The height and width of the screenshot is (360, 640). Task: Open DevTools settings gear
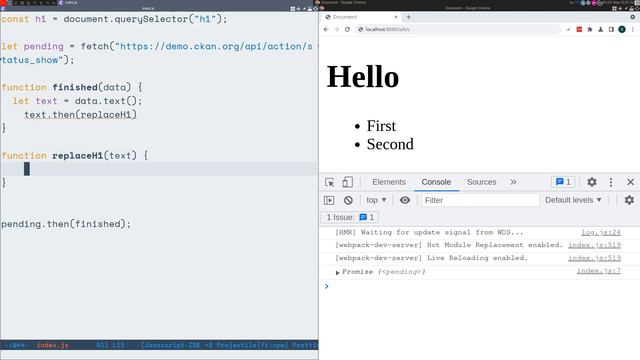[x=592, y=182]
